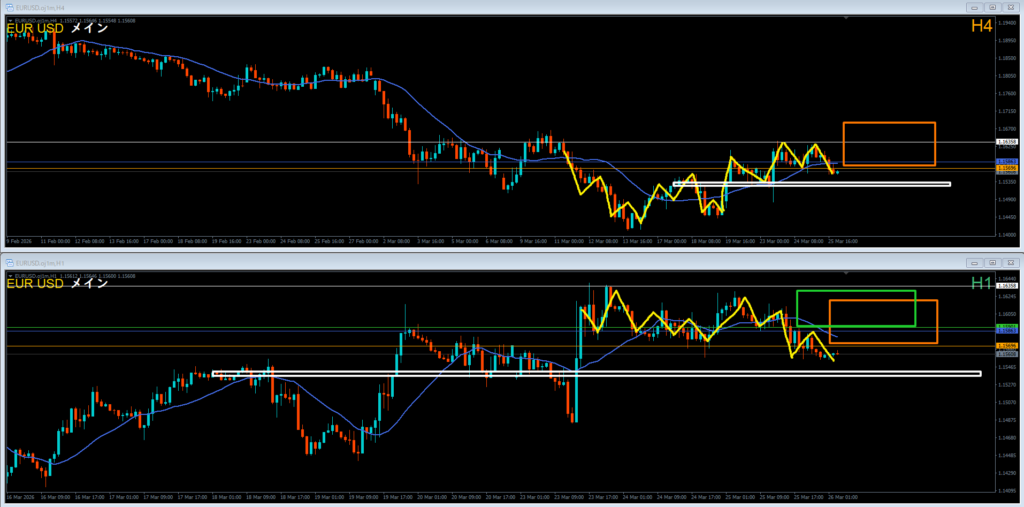Image resolution: width=1024 pixels, height=507 pixels.
Task: Click the large green H1 timeframe label
Action: 982,283
